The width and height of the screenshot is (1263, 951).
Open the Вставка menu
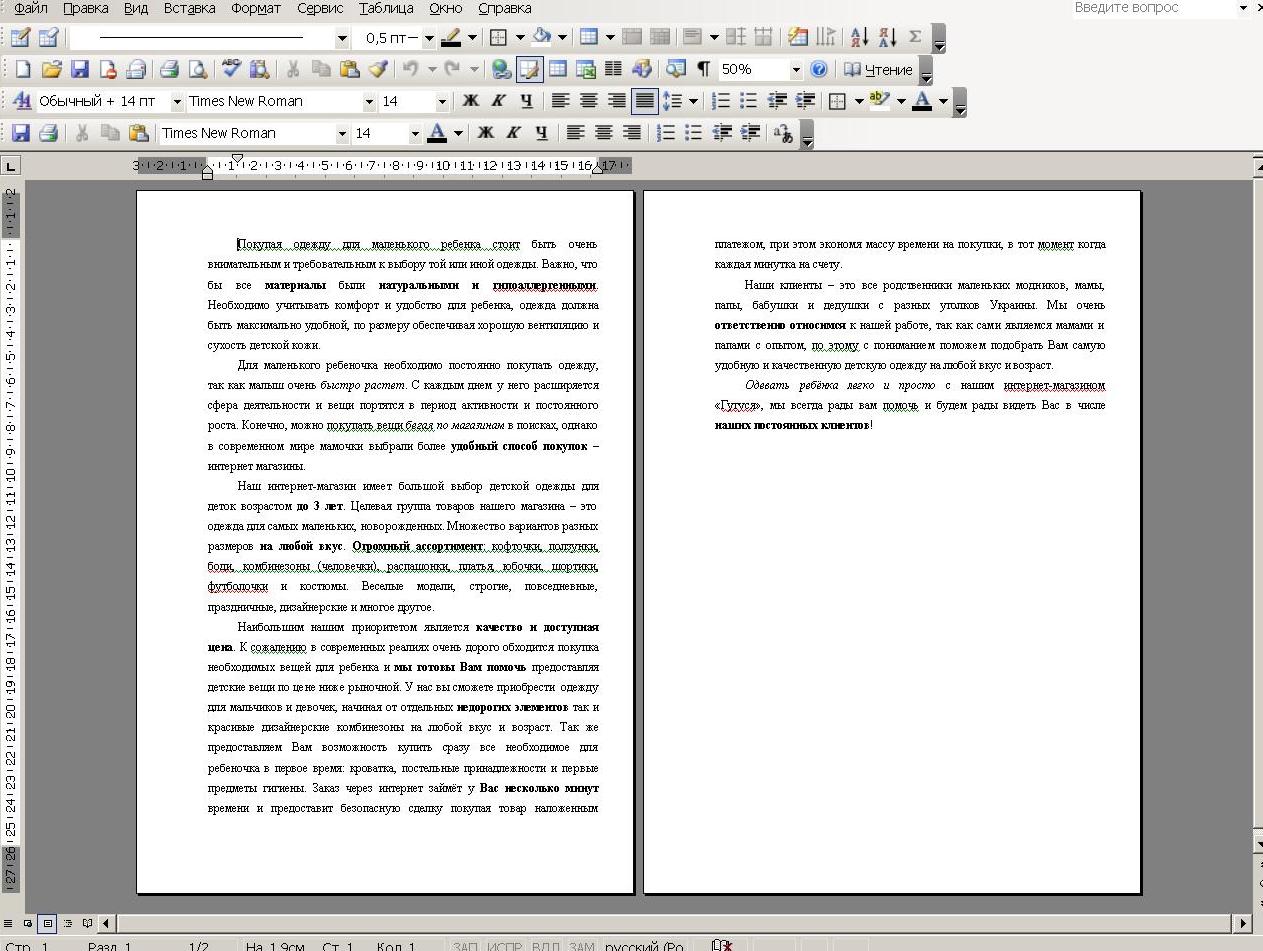(x=189, y=8)
